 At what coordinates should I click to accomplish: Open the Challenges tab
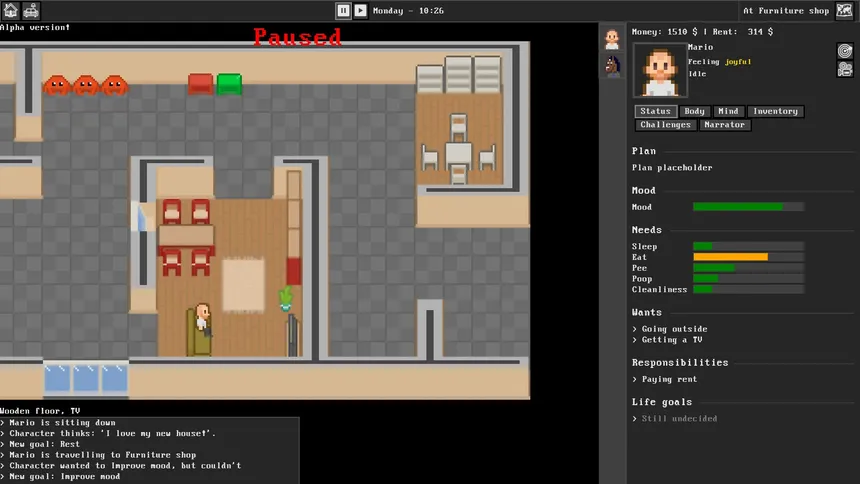(x=665, y=125)
